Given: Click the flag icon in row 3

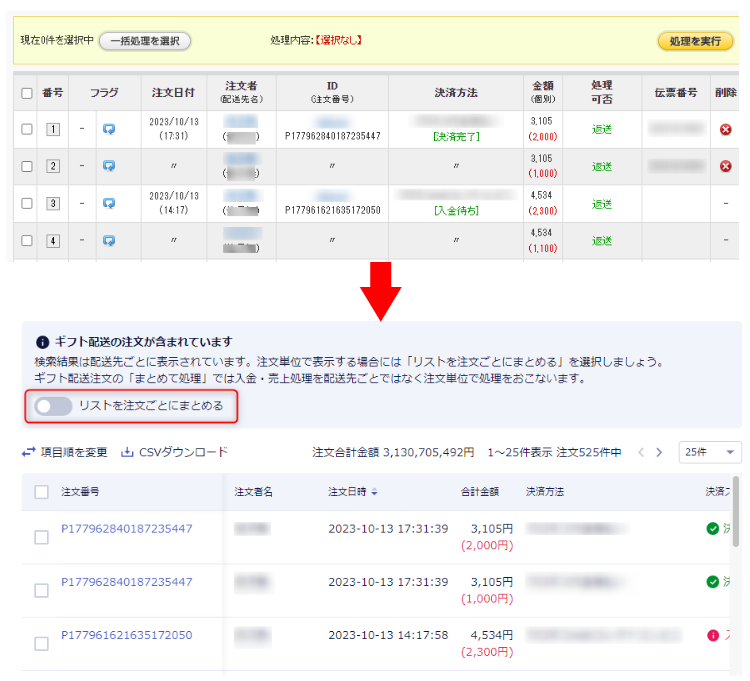Looking at the screenshot, I should (x=109, y=204).
